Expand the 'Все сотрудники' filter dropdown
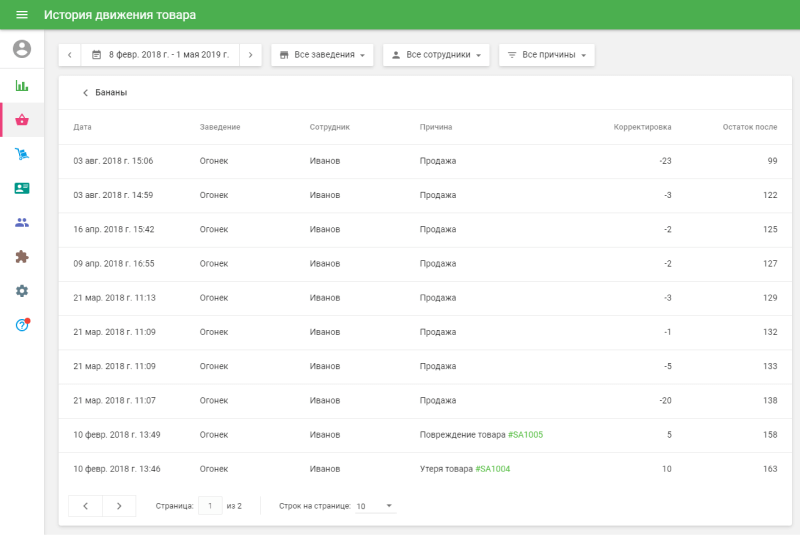The width and height of the screenshot is (800, 535). pos(436,55)
